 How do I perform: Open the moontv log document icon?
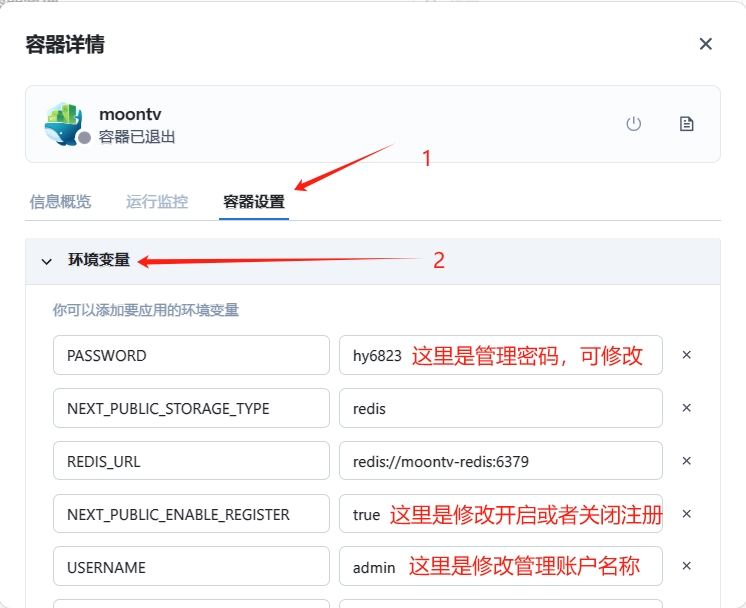pyautogui.click(x=686, y=124)
